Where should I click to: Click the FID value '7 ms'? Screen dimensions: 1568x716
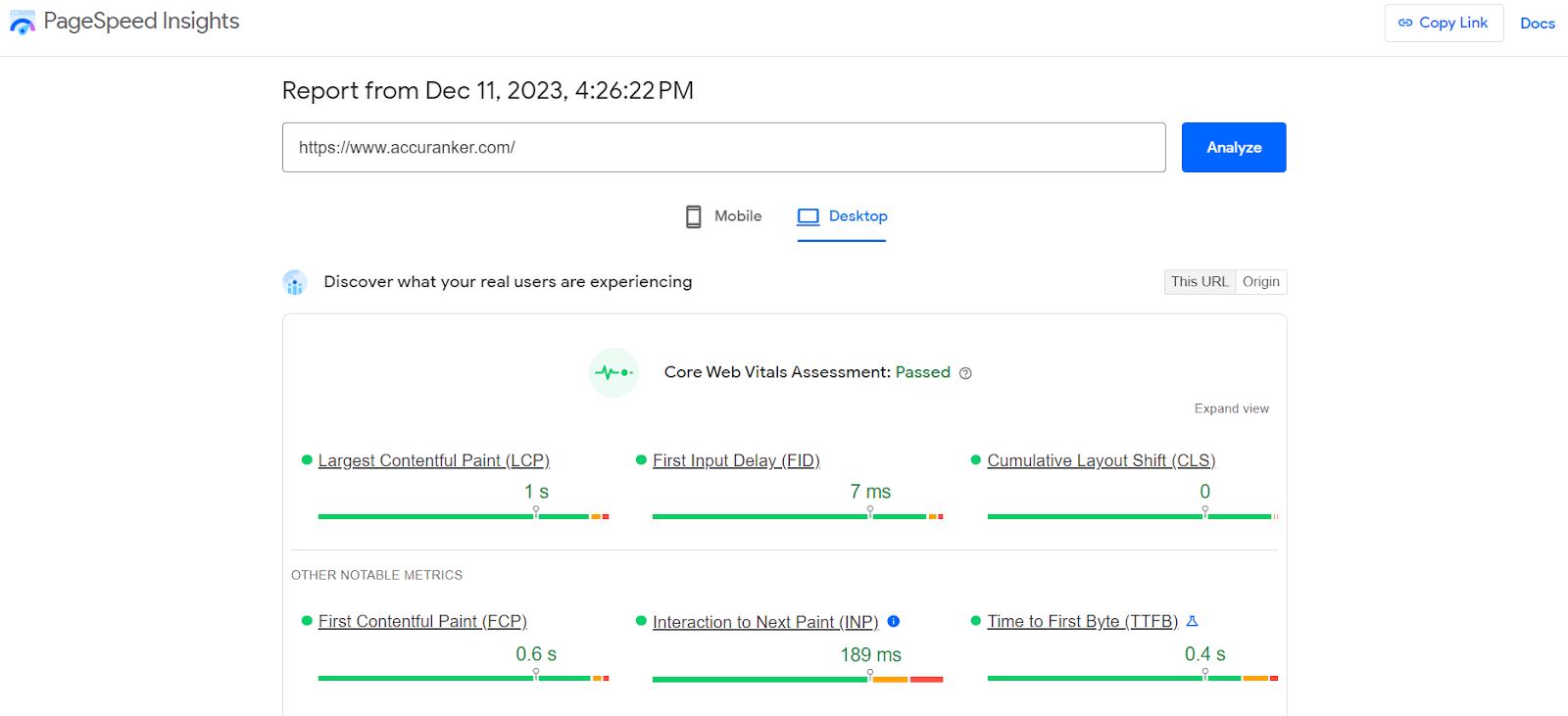(x=870, y=492)
